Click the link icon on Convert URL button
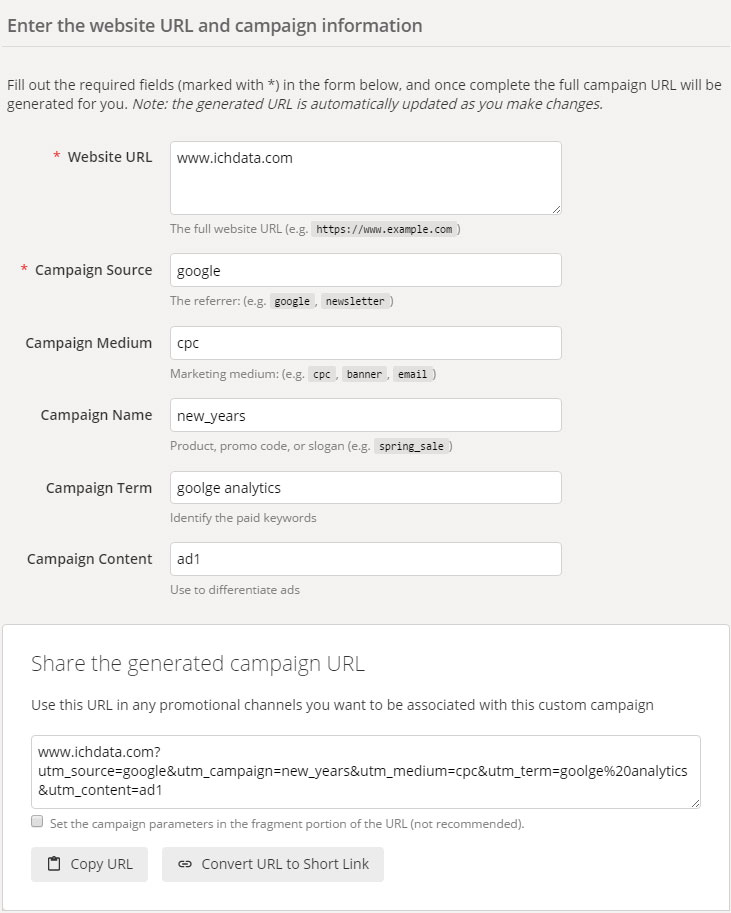 click(x=185, y=864)
